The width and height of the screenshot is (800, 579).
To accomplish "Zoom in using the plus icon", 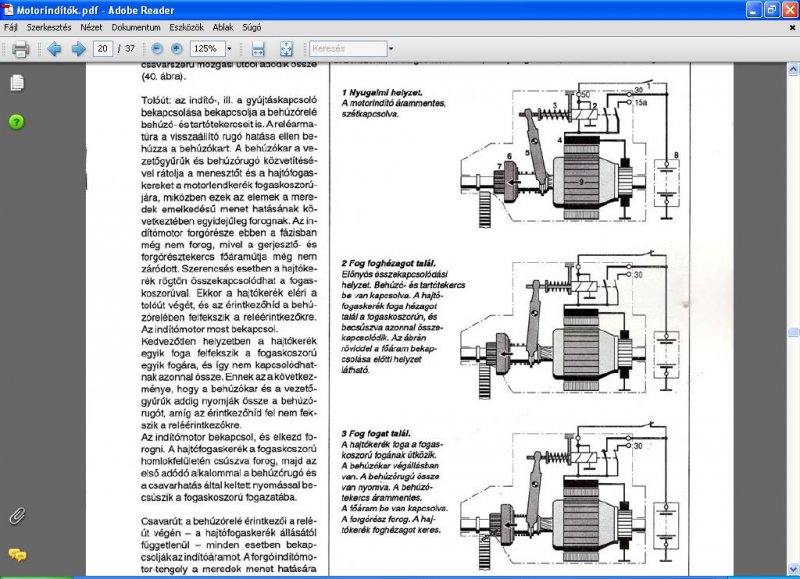I will (177, 48).
